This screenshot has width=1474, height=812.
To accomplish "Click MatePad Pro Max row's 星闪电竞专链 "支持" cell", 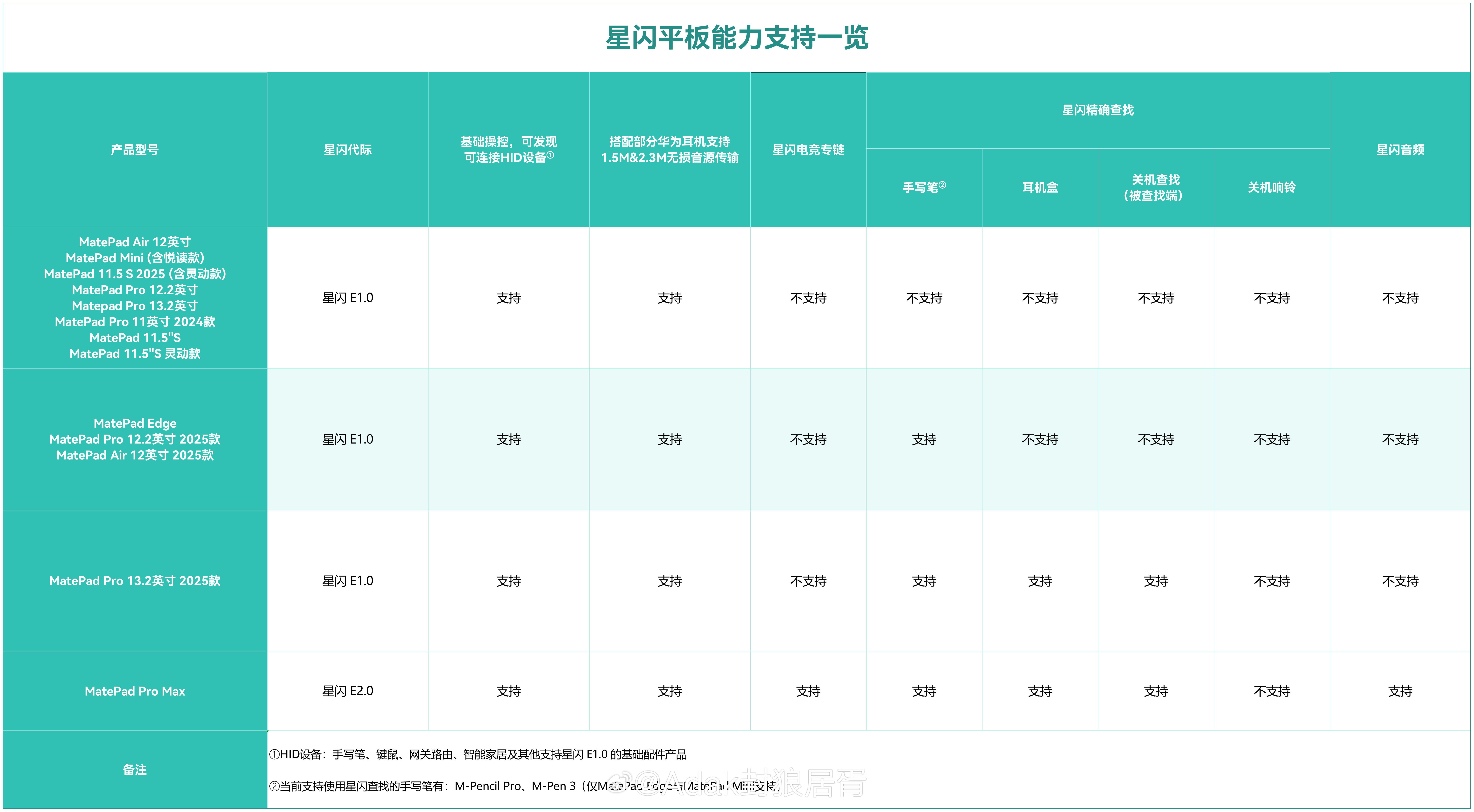I will [x=808, y=691].
